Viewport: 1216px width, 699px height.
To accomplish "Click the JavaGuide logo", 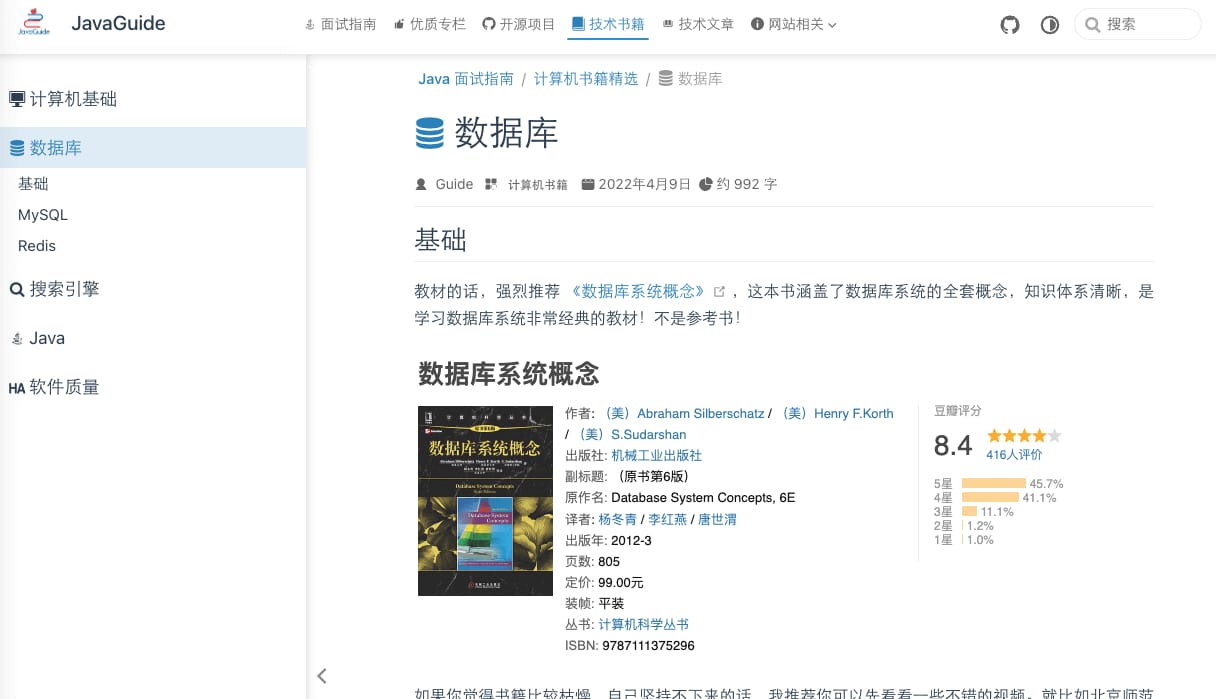I will pos(34,23).
